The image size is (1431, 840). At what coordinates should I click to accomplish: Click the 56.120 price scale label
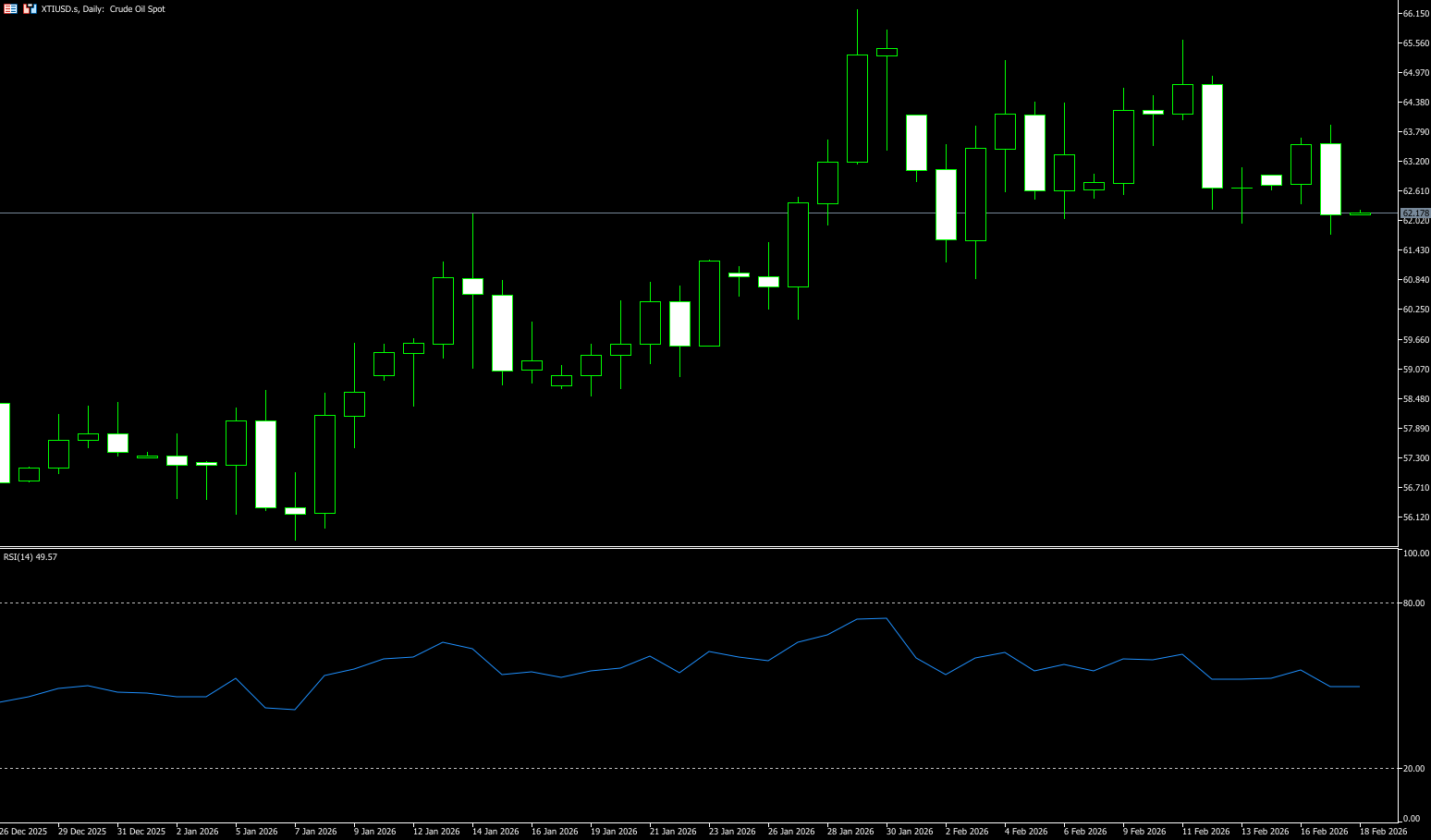(x=1415, y=517)
